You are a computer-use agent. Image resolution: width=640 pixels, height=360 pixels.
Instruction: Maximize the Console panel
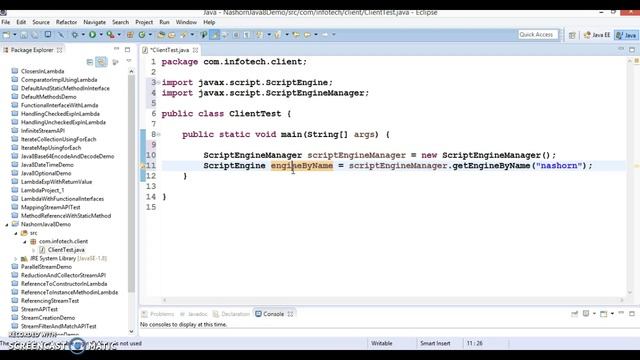tap(632, 313)
